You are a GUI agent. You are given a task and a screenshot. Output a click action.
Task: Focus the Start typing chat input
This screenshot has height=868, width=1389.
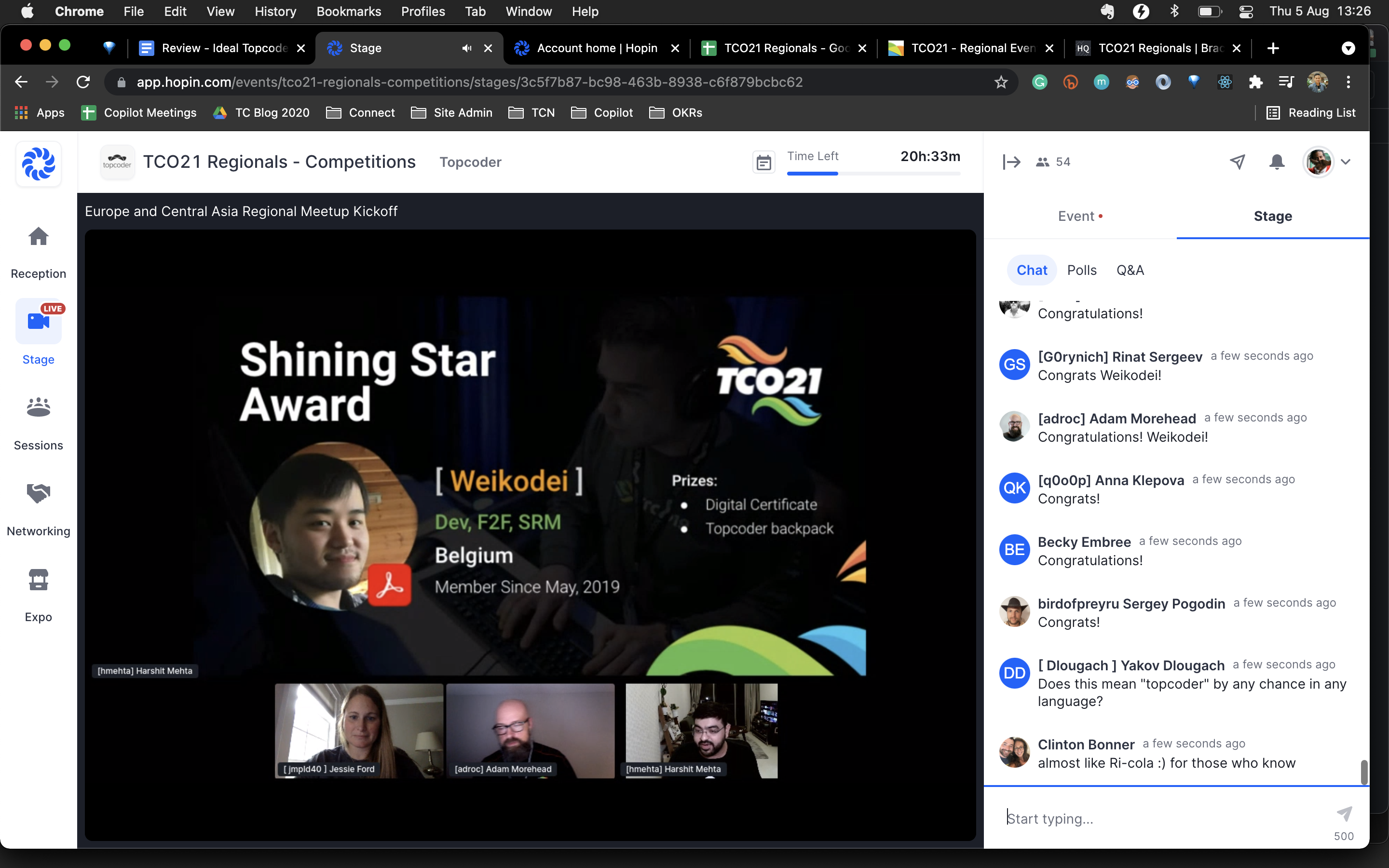pos(1165,818)
